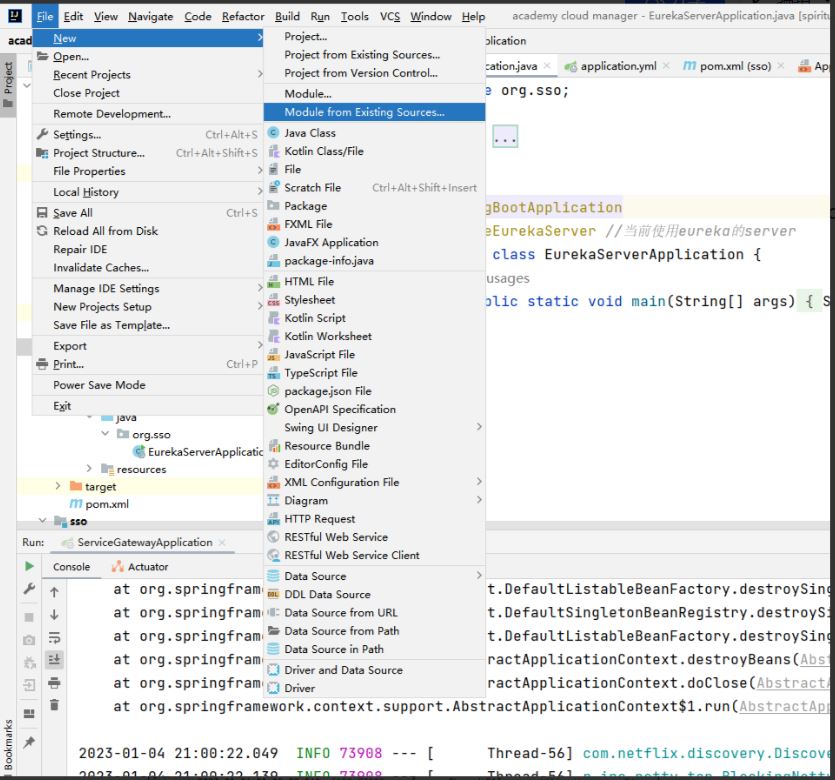The width and height of the screenshot is (835, 780).
Task: Close the pom.xml (sso) tab
Action: [781, 66]
